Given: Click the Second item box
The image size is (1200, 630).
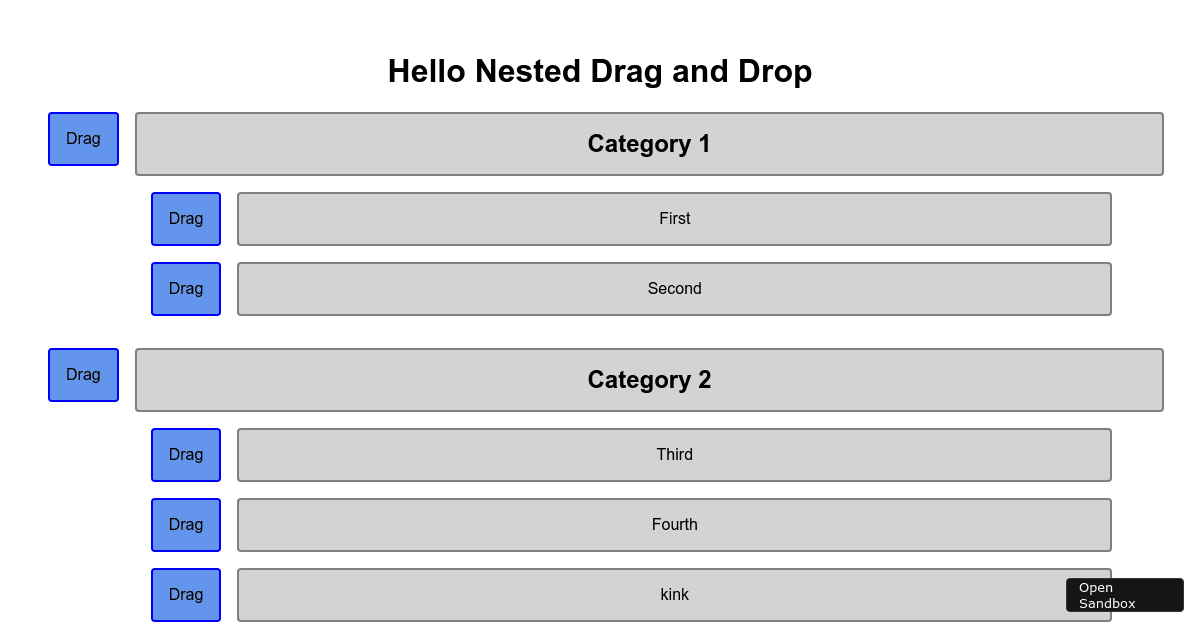Looking at the screenshot, I should coord(674,289).
